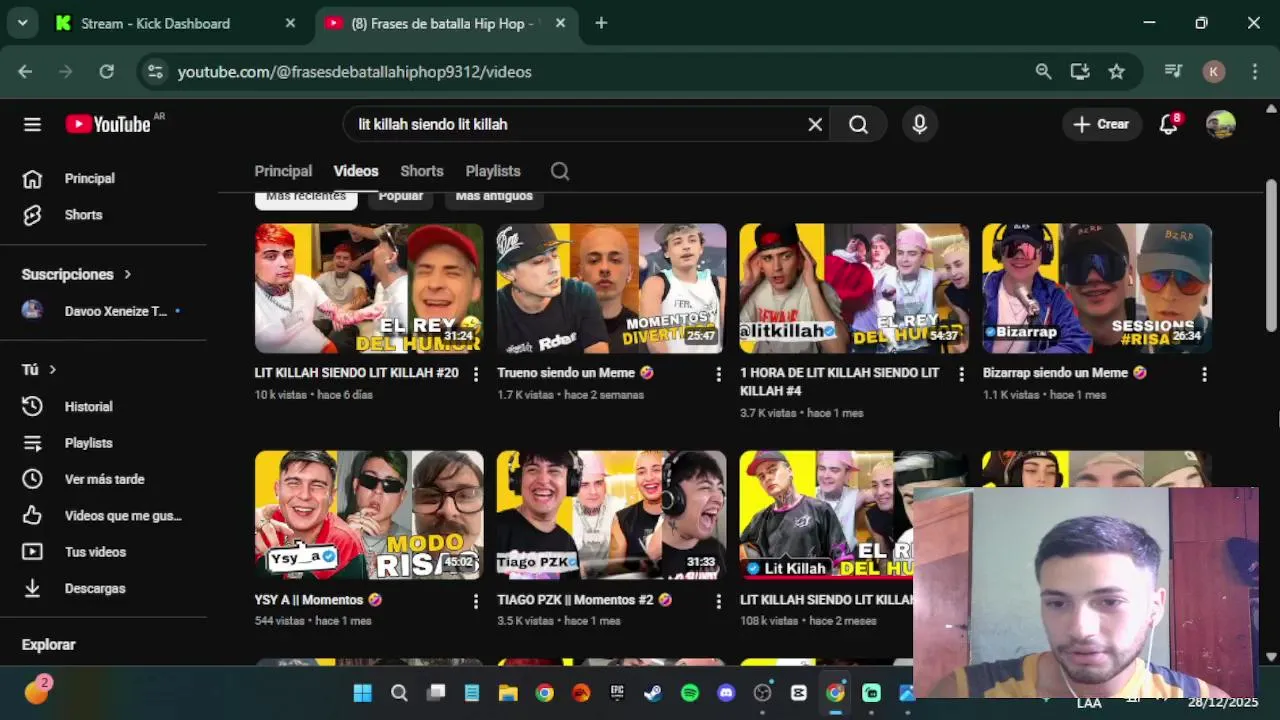The width and height of the screenshot is (1280, 720).
Task: Reload the page in Chrome
Action: pos(107,72)
